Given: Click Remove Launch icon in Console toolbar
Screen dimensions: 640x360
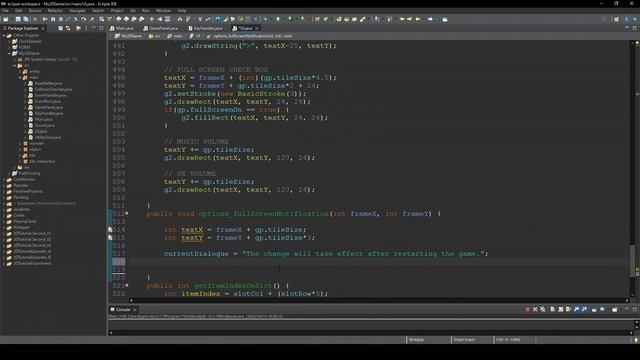Looking at the screenshot, I should tap(535, 309).
